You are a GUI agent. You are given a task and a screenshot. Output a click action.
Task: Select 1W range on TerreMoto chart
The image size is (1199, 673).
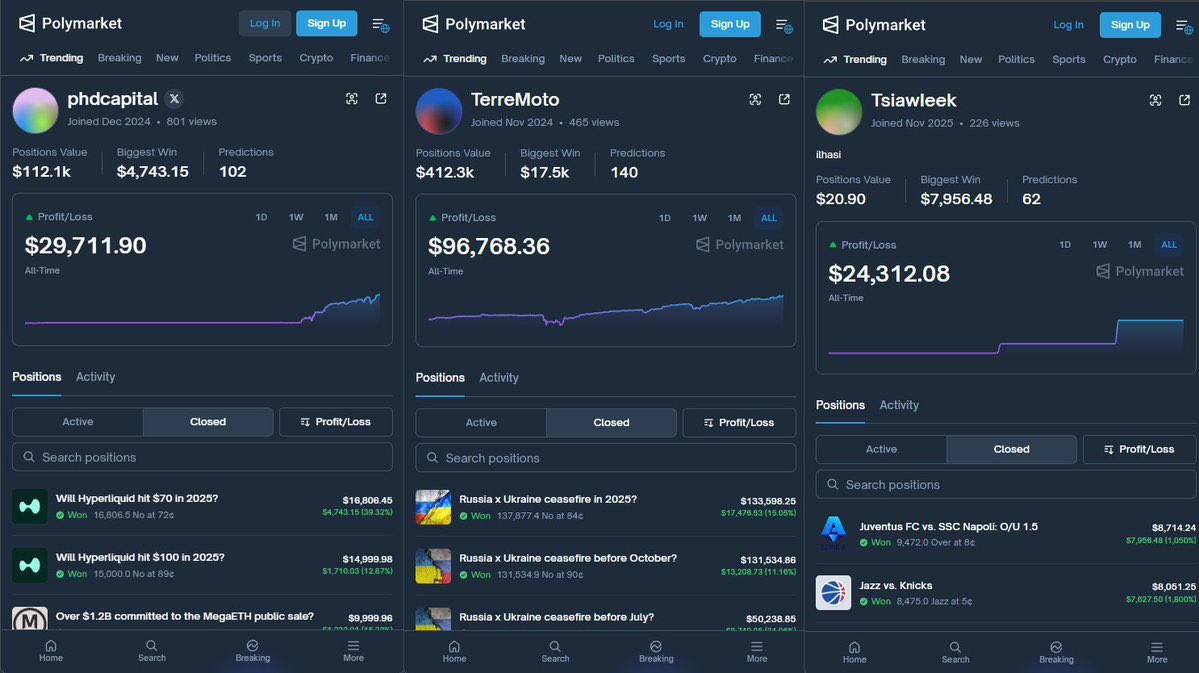(x=700, y=218)
